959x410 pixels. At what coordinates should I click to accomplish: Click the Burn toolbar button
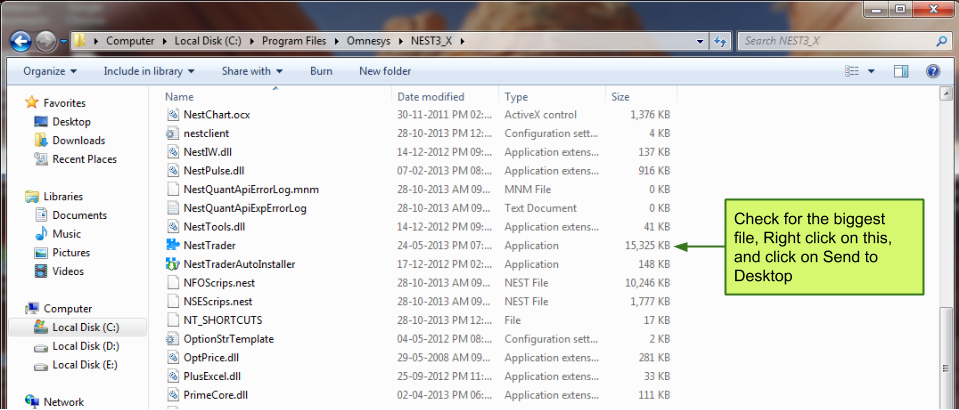(321, 71)
